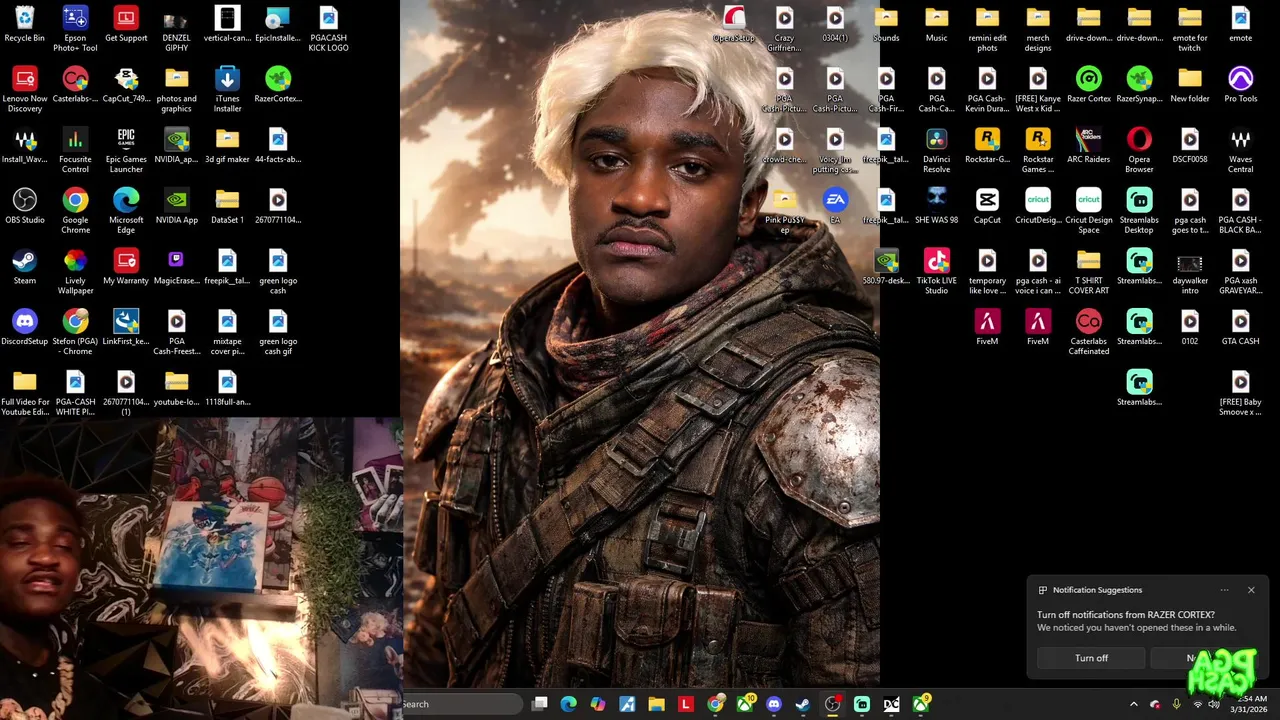Select the iTunes Installer icon
This screenshot has height=720, width=1280.
pyautogui.click(x=227, y=90)
